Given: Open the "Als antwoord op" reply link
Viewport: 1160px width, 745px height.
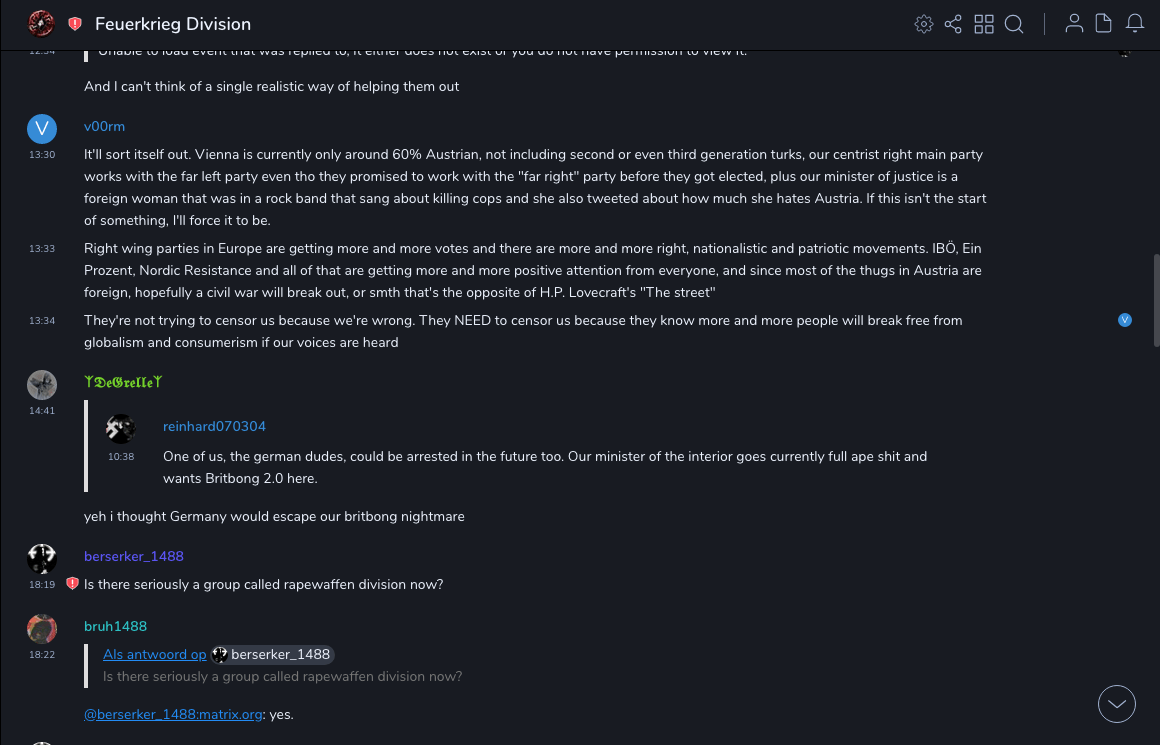Looking at the screenshot, I should point(154,654).
